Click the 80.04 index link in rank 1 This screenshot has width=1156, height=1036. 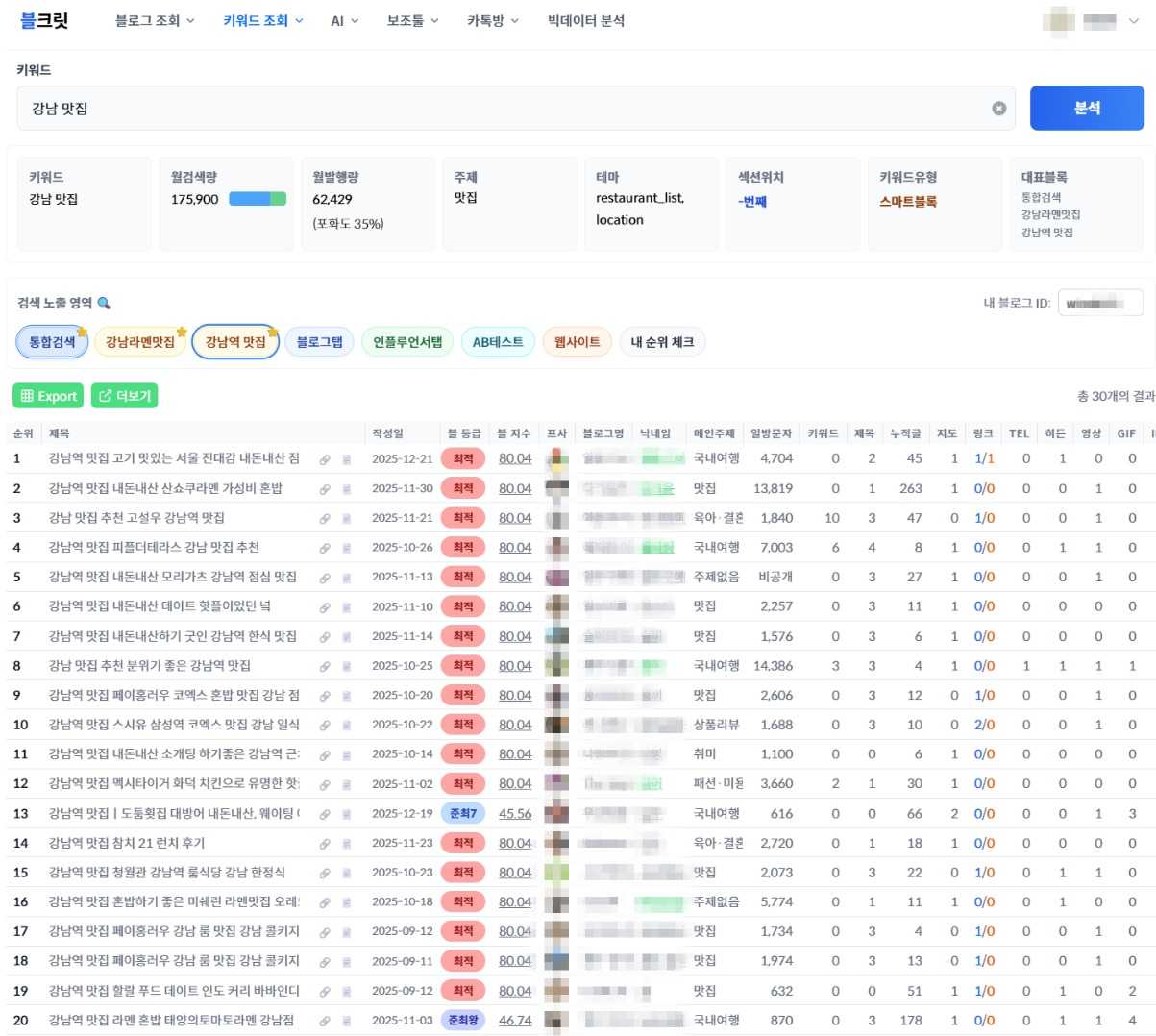pyautogui.click(x=515, y=459)
